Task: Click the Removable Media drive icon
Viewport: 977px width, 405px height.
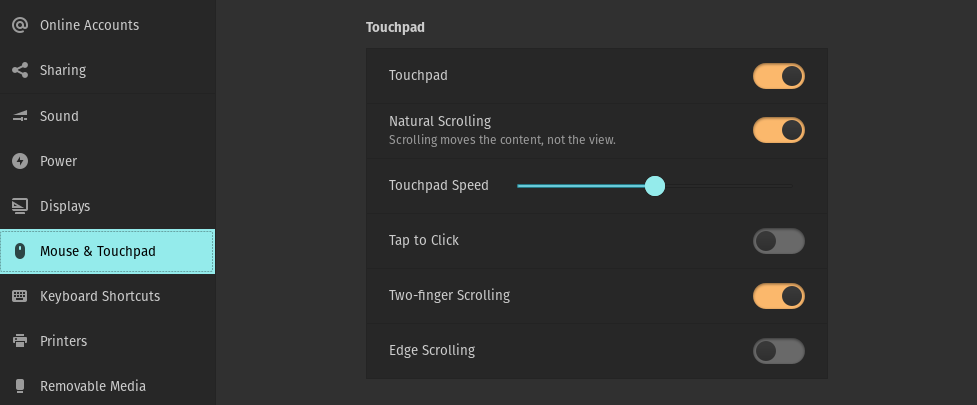Action: 20,386
